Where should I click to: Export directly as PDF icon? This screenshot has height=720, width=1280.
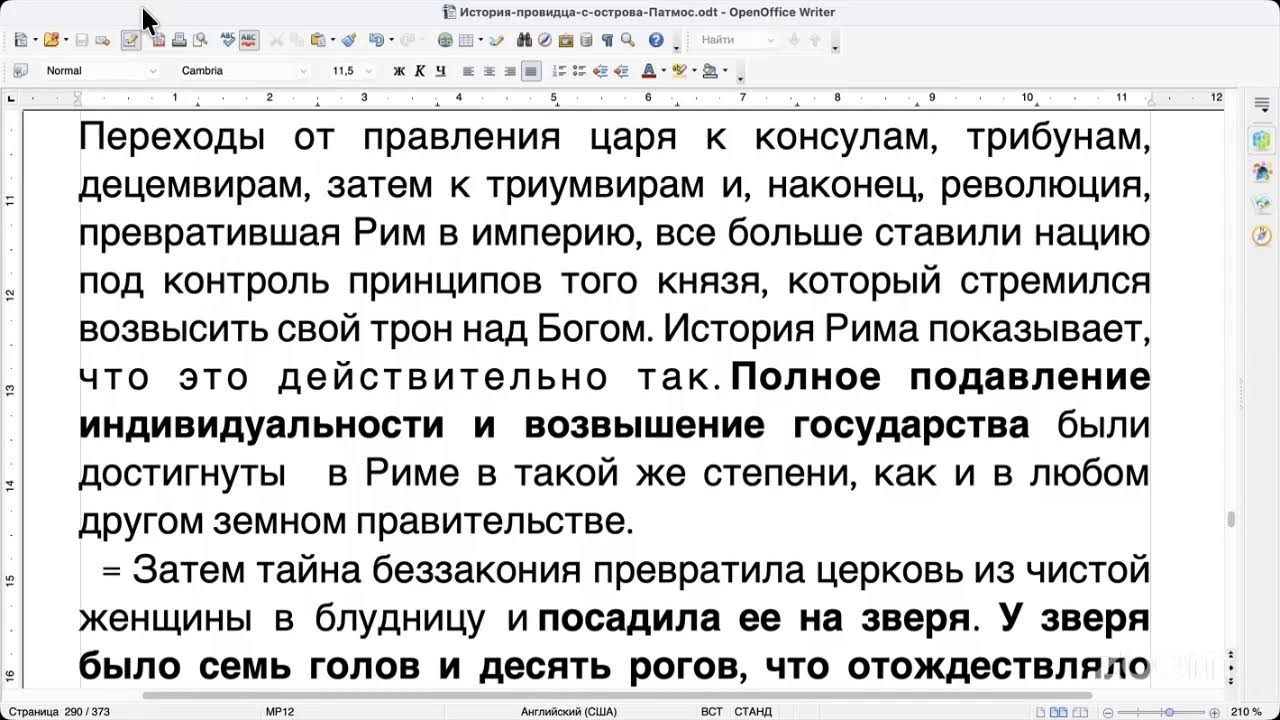click(158, 40)
